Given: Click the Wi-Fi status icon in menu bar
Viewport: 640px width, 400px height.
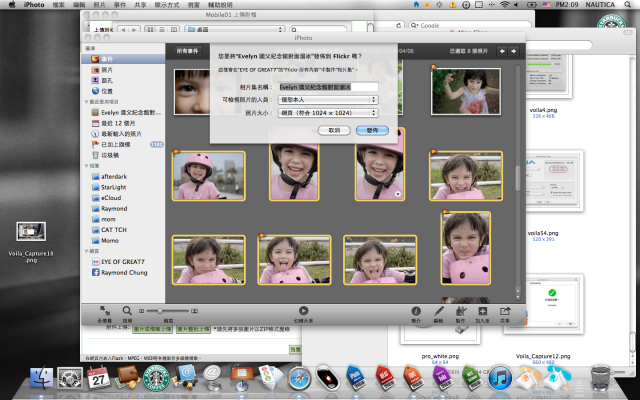Looking at the screenshot, I should coord(504,5).
